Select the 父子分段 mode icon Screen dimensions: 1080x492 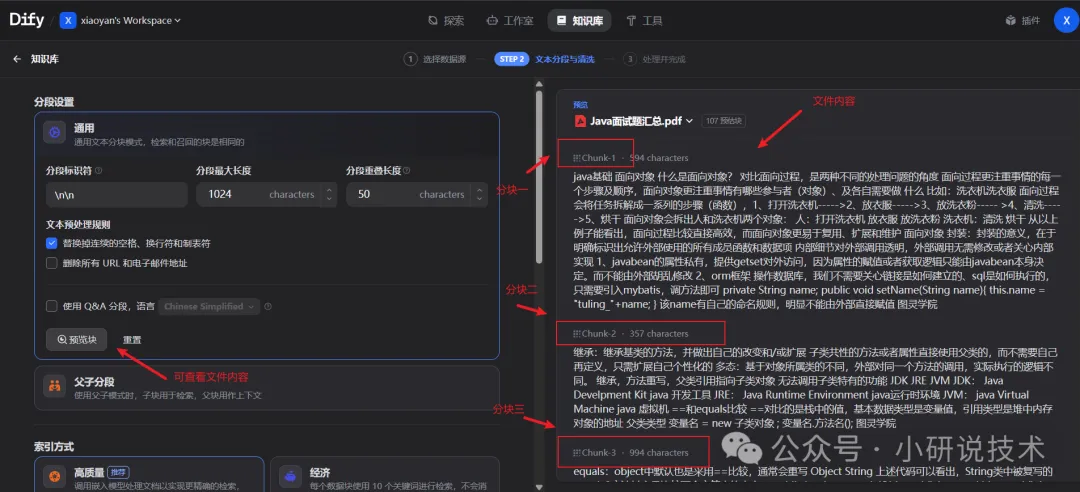point(54,387)
